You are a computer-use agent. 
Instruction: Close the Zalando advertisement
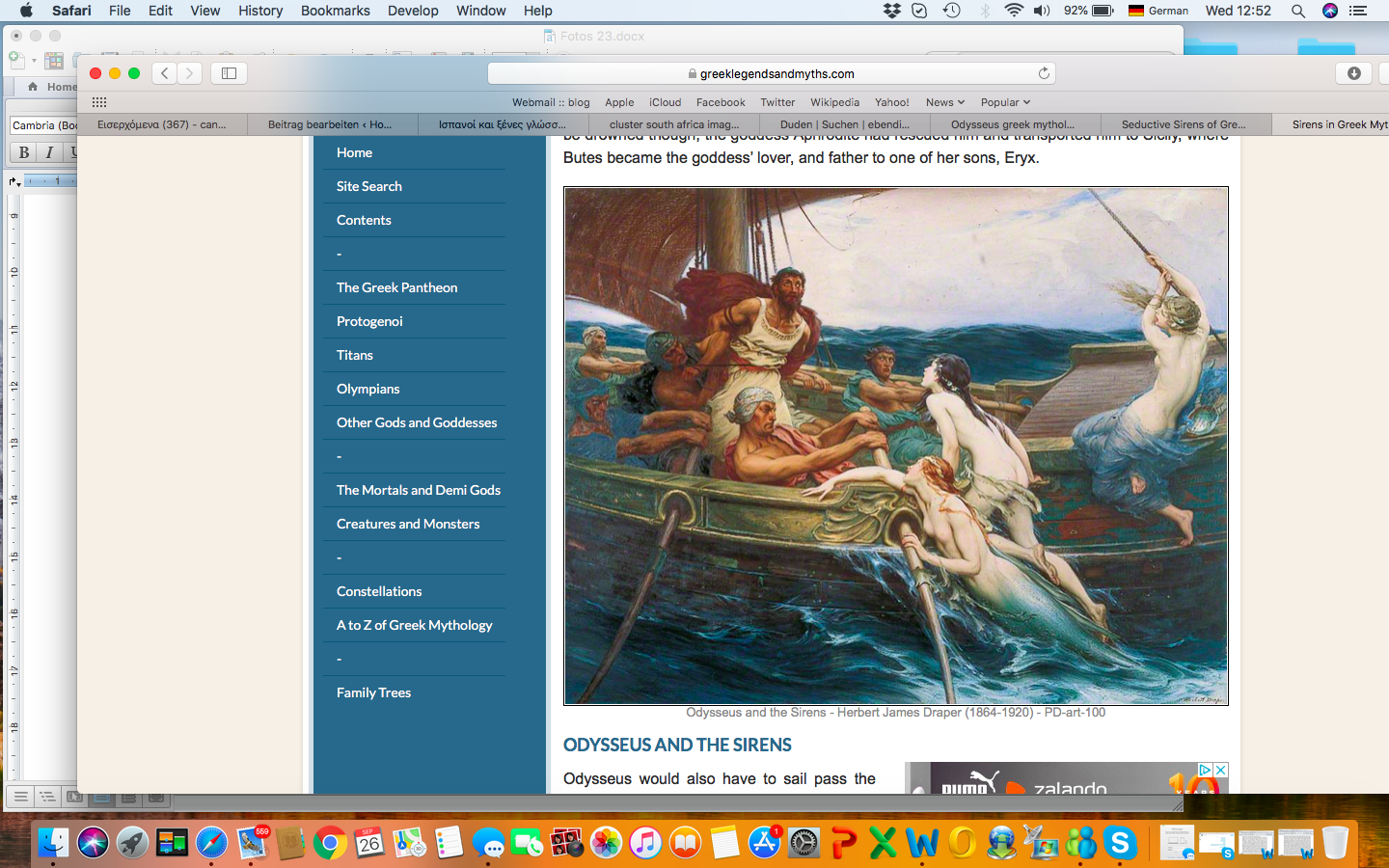[1220, 770]
